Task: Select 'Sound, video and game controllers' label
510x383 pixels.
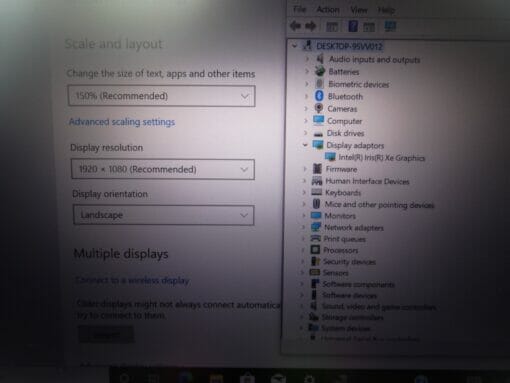Action: (379, 307)
